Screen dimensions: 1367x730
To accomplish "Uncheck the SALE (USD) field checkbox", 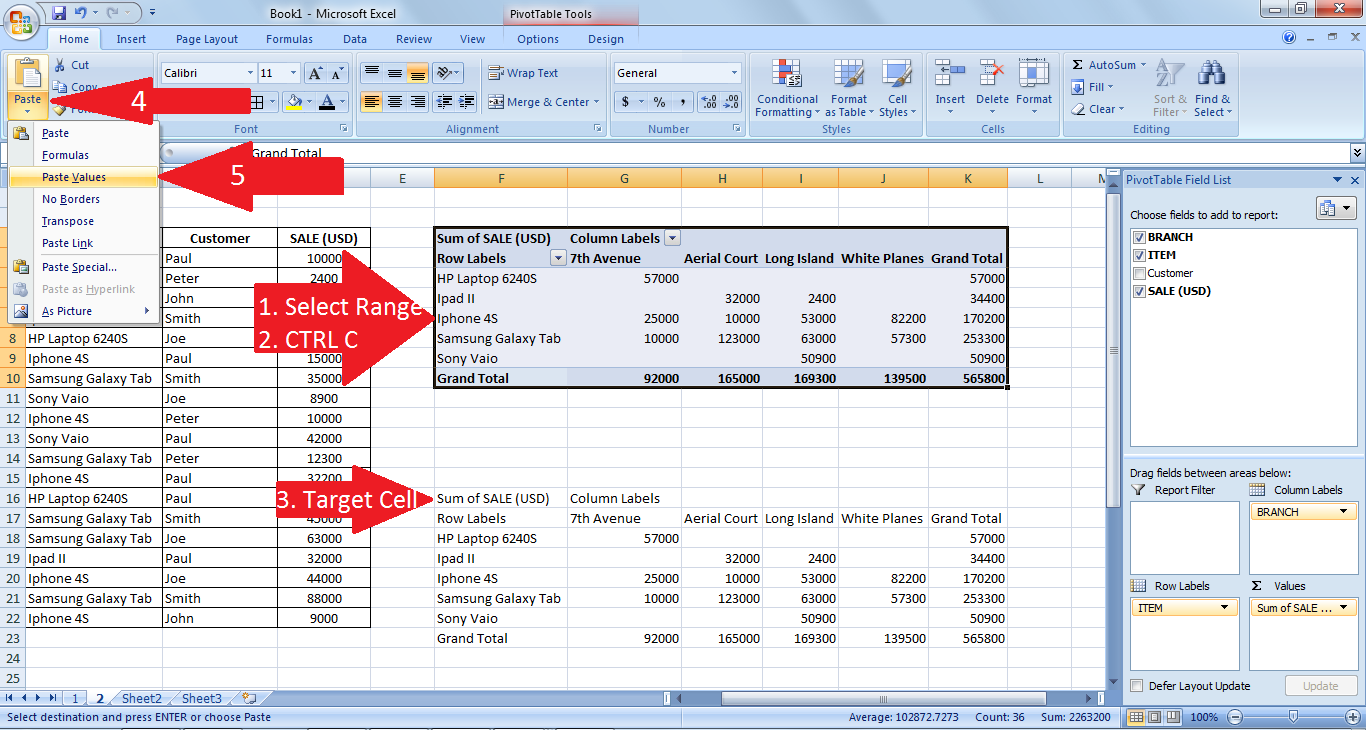I will 1139,291.
